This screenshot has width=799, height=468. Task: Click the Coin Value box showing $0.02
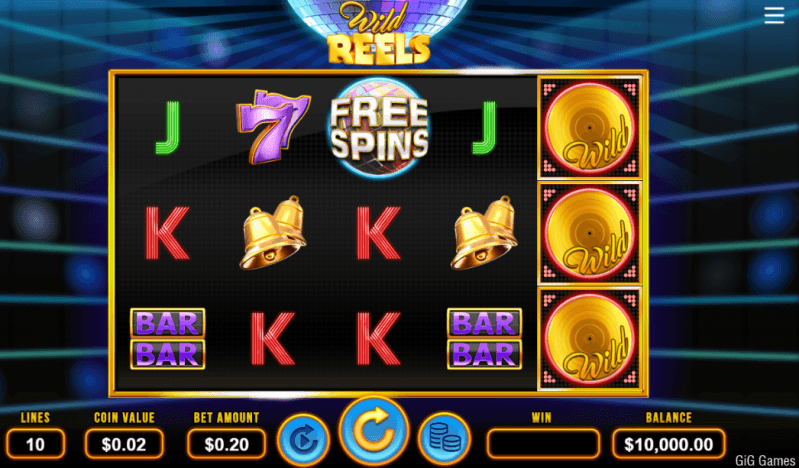pos(124,444)
